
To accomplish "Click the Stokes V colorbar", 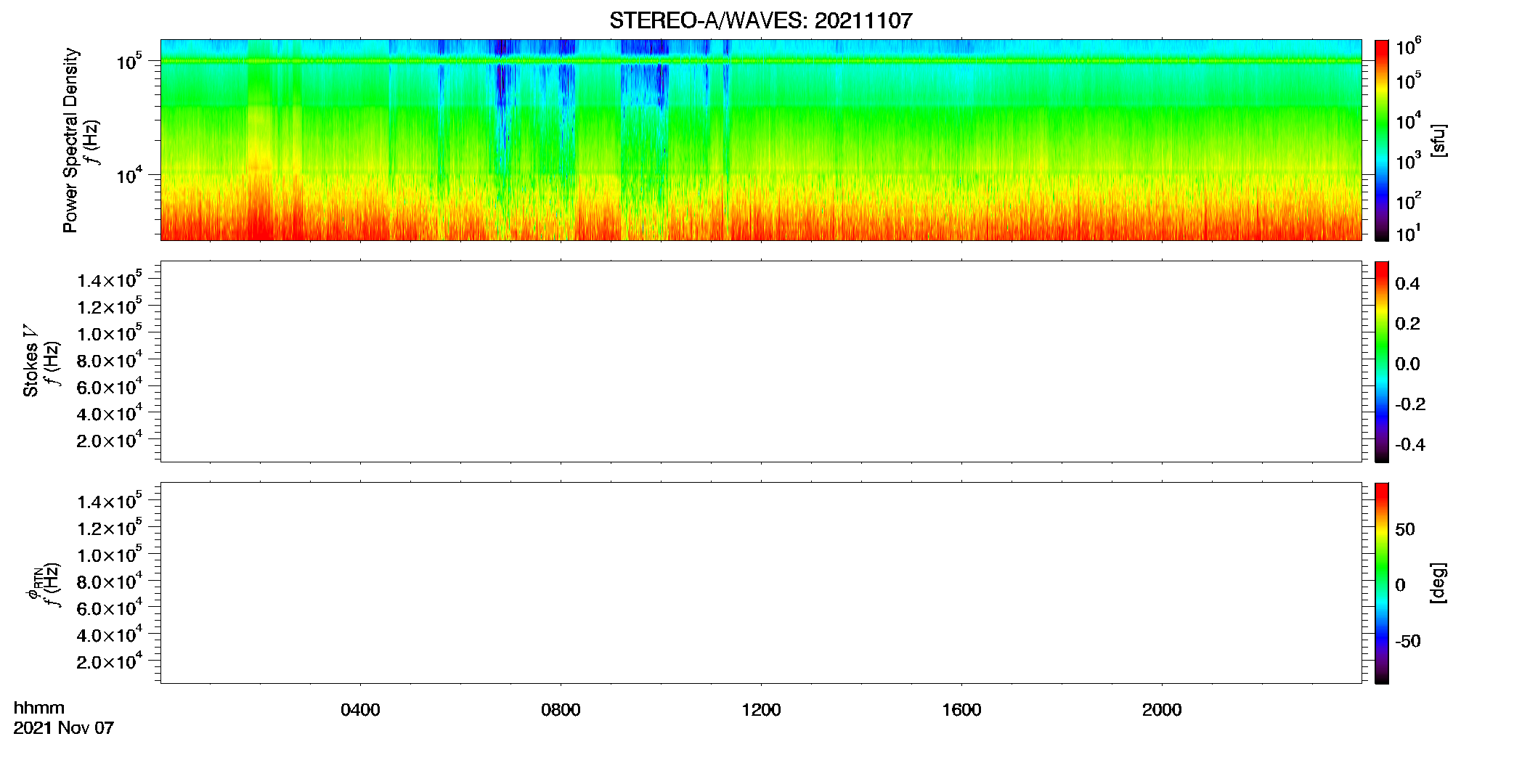I will [1382, 362].
